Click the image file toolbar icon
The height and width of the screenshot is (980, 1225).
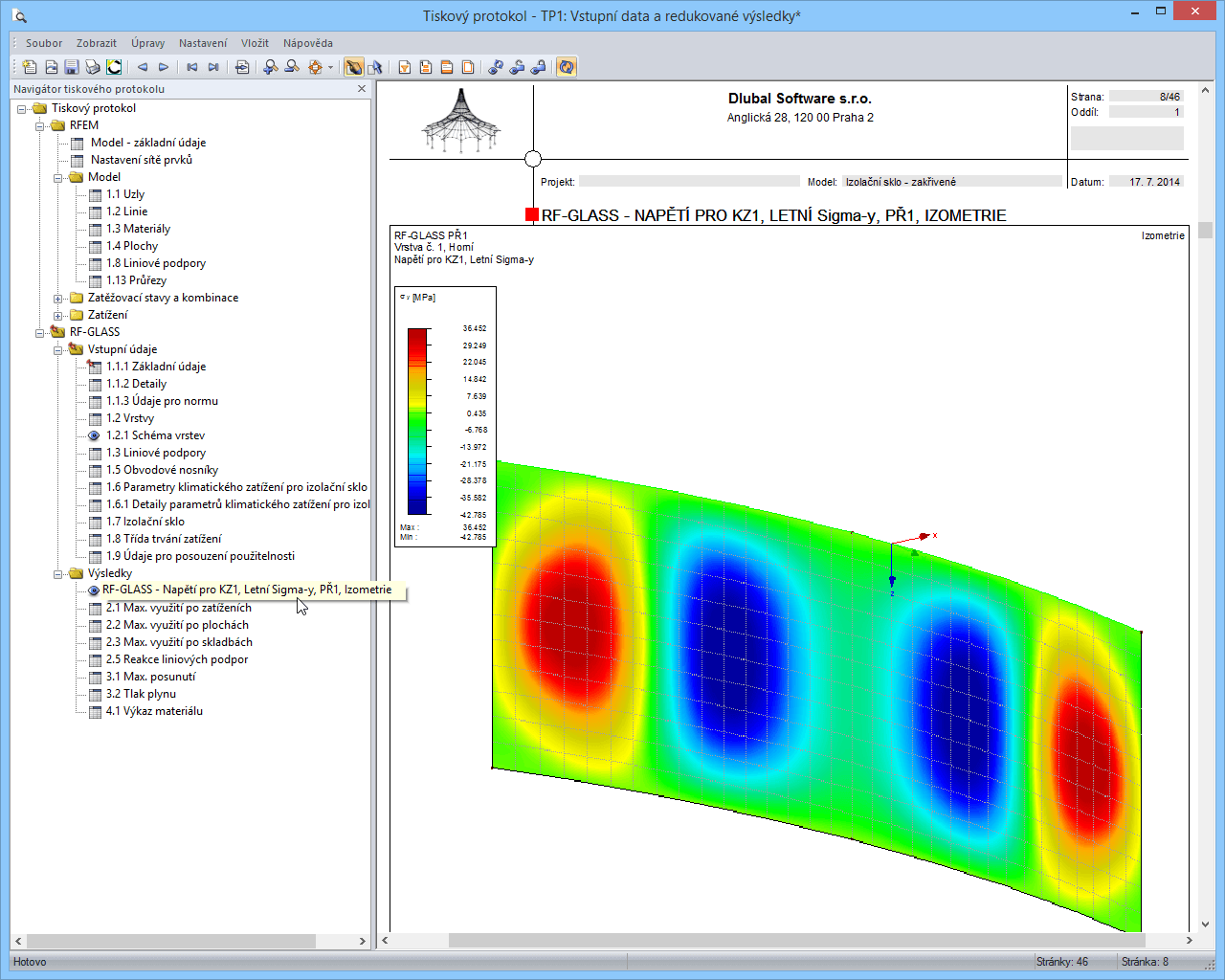point(51,67)
